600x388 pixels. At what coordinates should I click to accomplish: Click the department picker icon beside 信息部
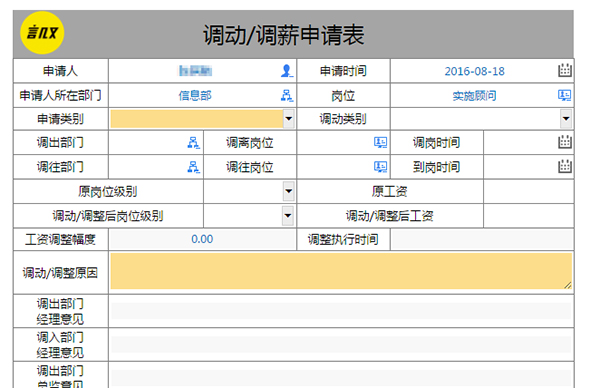tap(287, 95)
